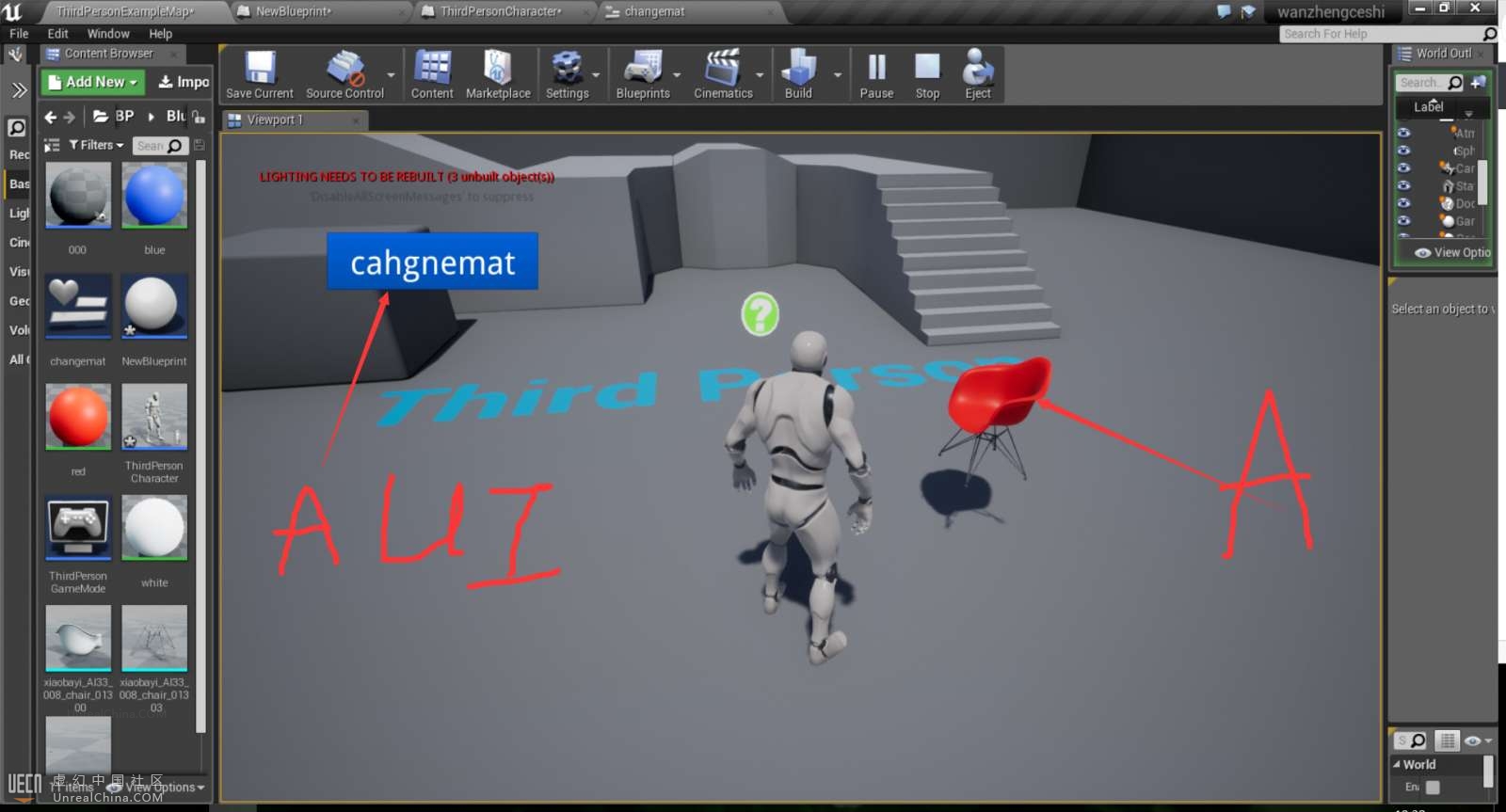Select the Lights category in the Modes panel
Image resolution: width=1506 pixels, height=812 pixels.
click(x=19, y=214)
